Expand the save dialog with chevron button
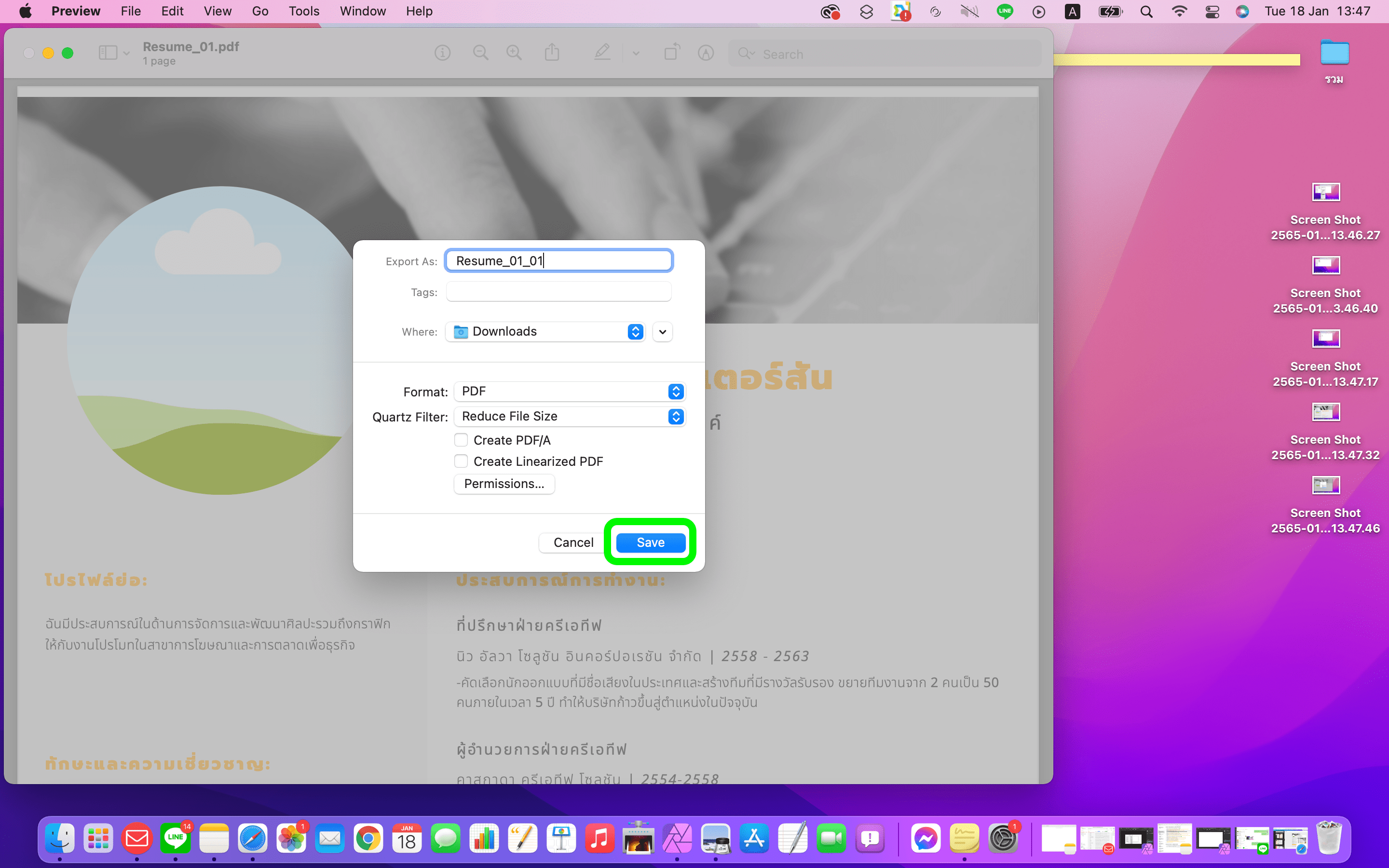Screen dimensions: 1389x868 click(x=662, y=332)
